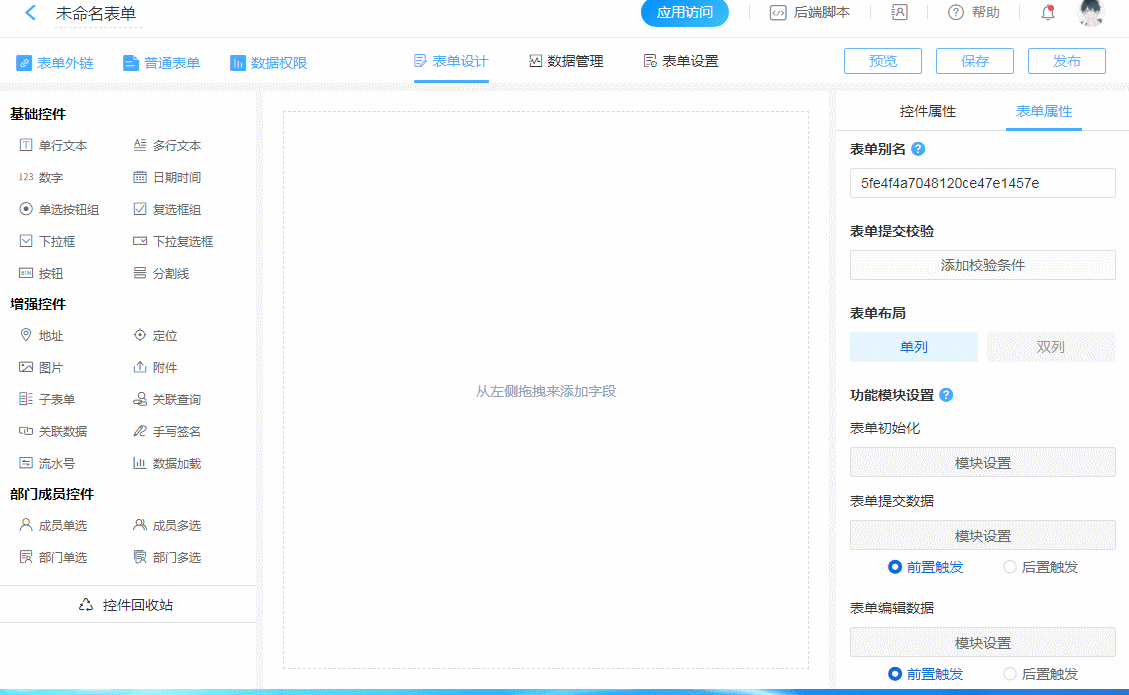Open the contacts icon in header
Image resolution: width=1129 pixels, height=695 pixels.
899,13
